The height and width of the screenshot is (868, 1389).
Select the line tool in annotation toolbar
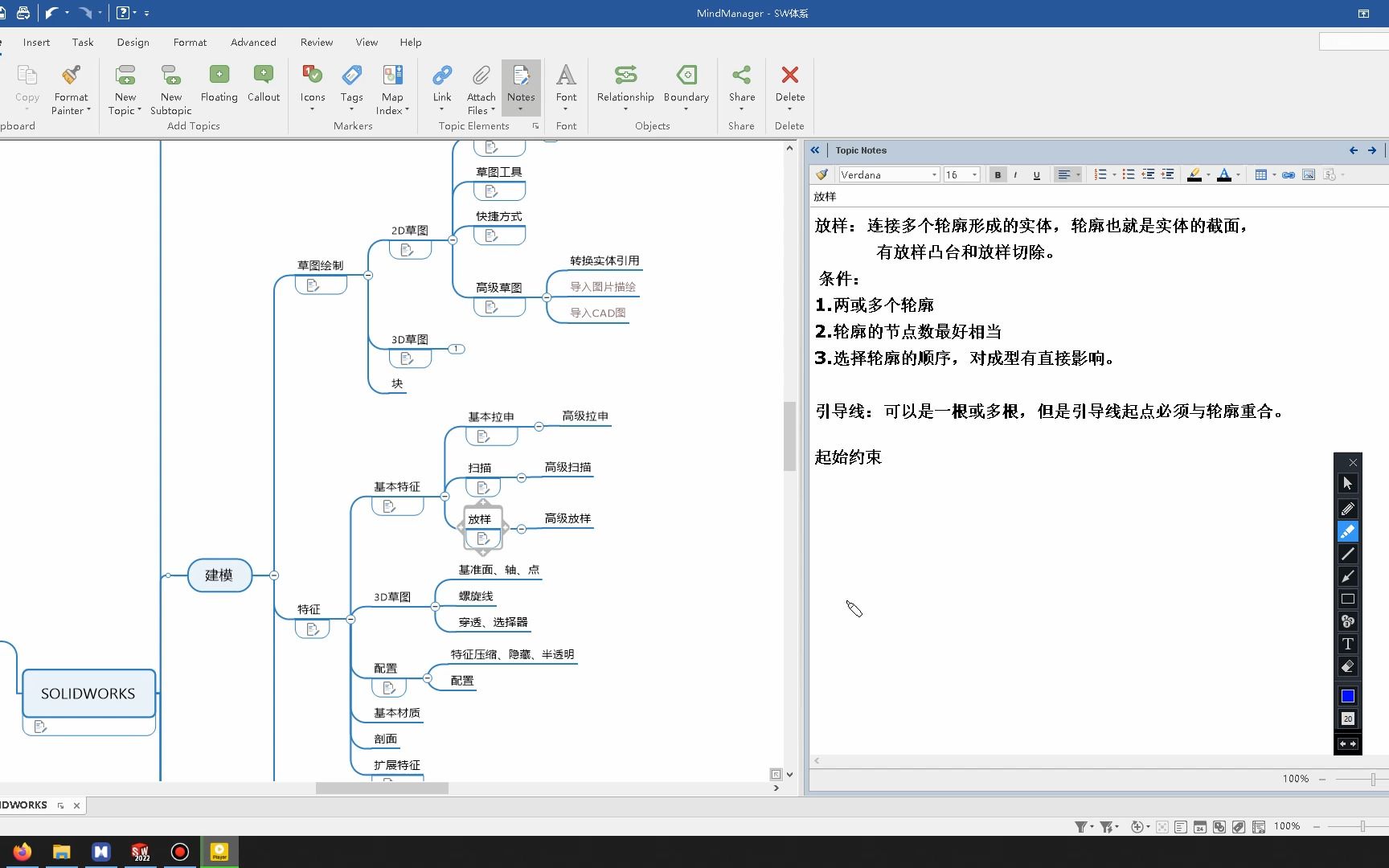(1348, 554)
